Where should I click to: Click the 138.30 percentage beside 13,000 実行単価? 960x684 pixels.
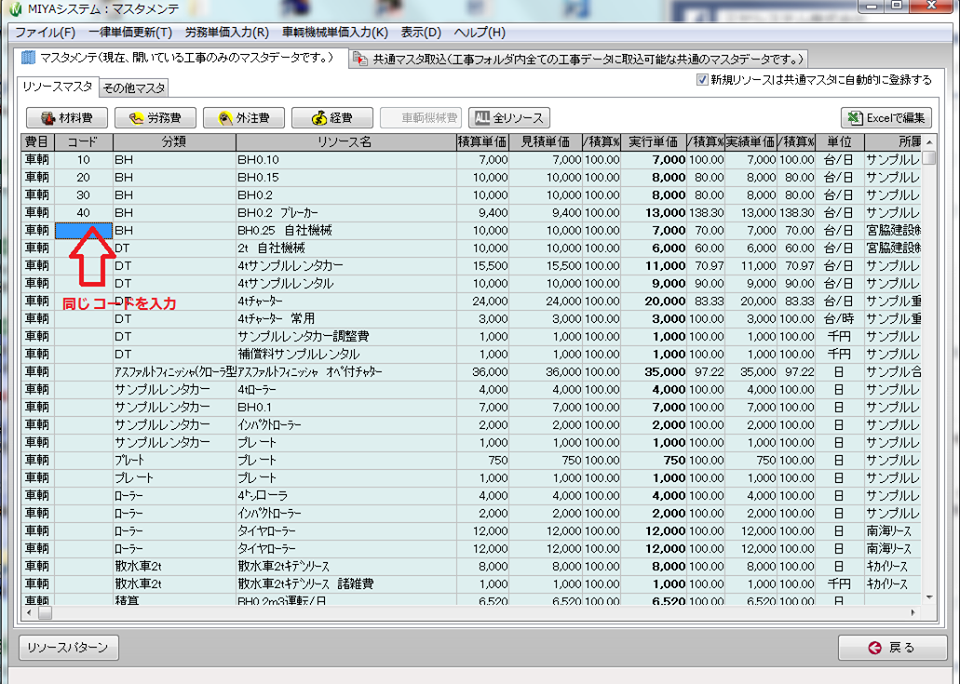tap(706, 213)
